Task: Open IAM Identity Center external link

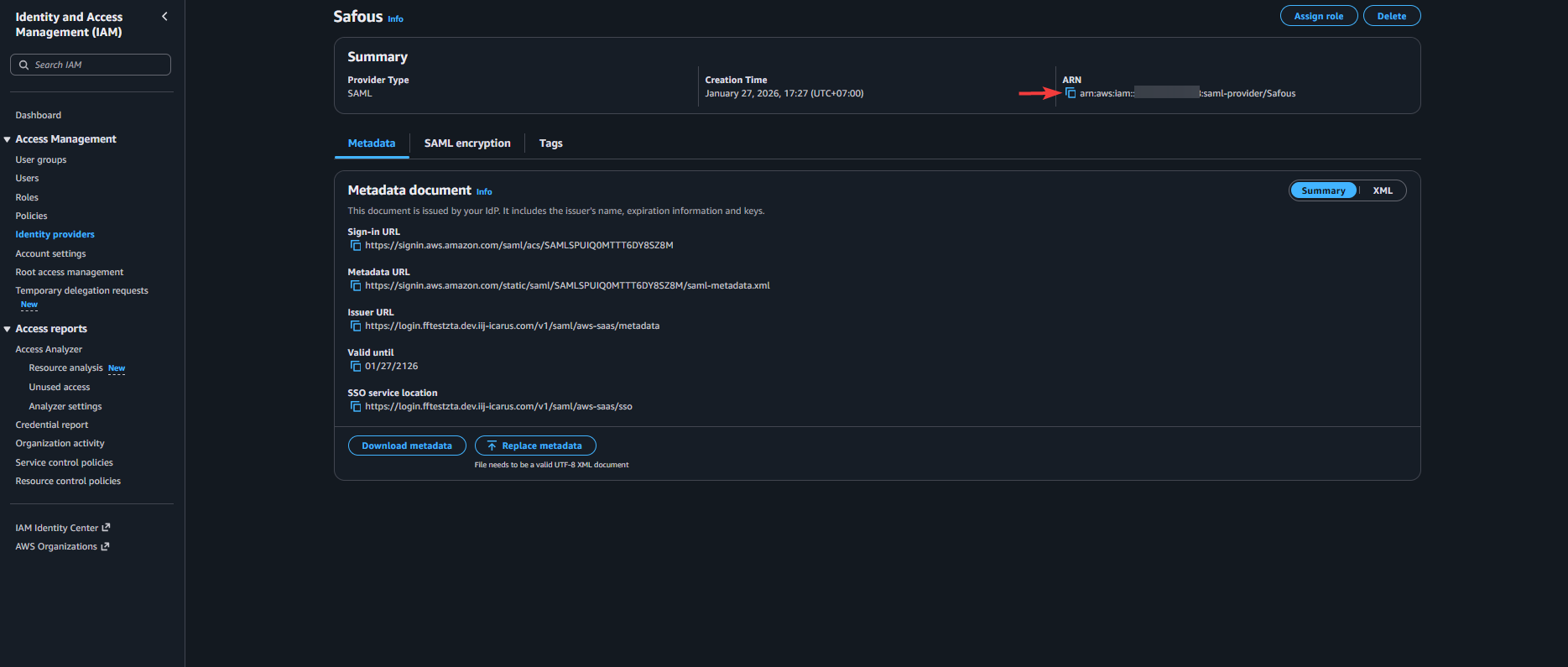Action: click(62, 528)
